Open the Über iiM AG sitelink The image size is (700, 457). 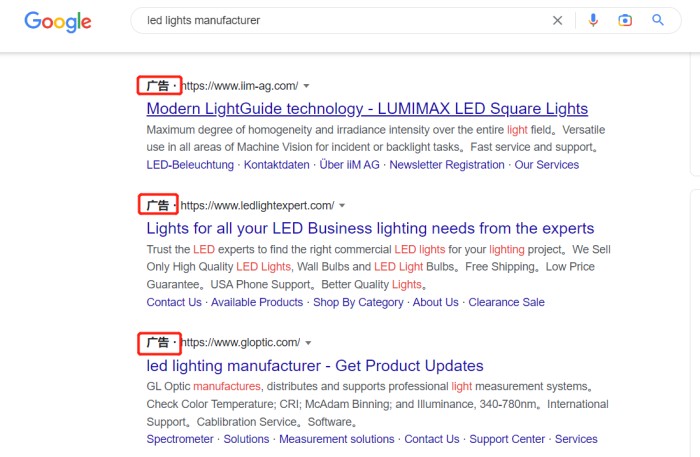[x=349, y=165]
